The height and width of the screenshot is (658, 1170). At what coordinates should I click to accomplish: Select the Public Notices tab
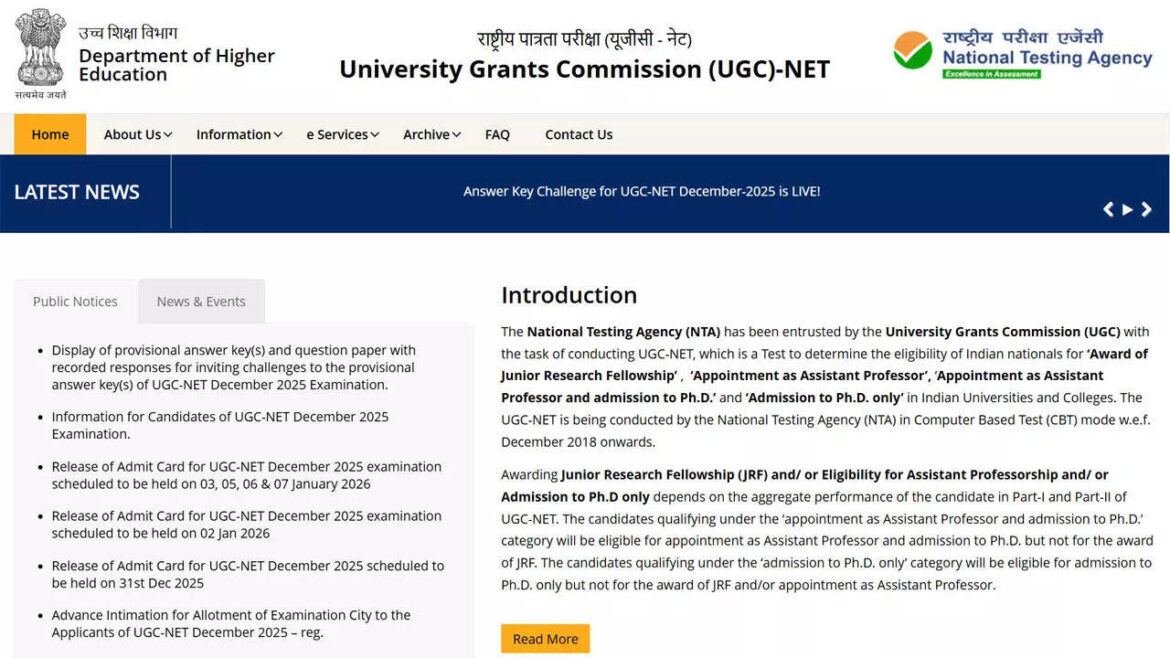pyautogui.click(x=74, y=301)
